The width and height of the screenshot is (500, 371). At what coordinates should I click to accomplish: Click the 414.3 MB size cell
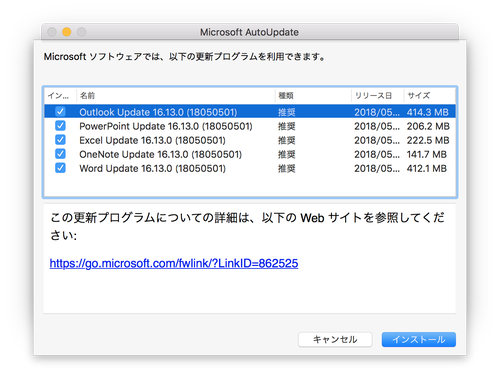coord(428,112)
